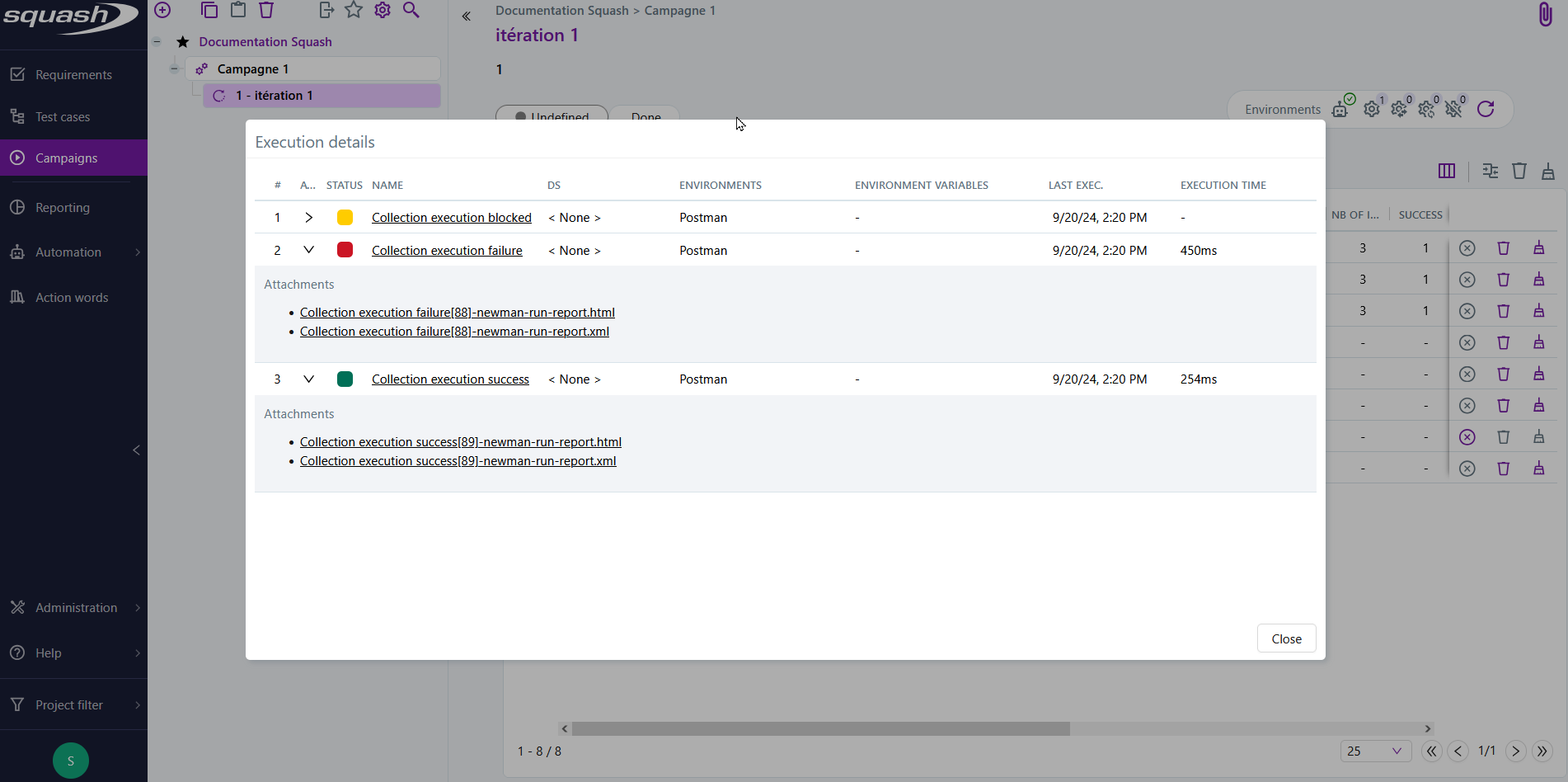1568x782 pixels.
Task: Open the page size dropdown showing 25
Action: click(x=1375, y=751)
